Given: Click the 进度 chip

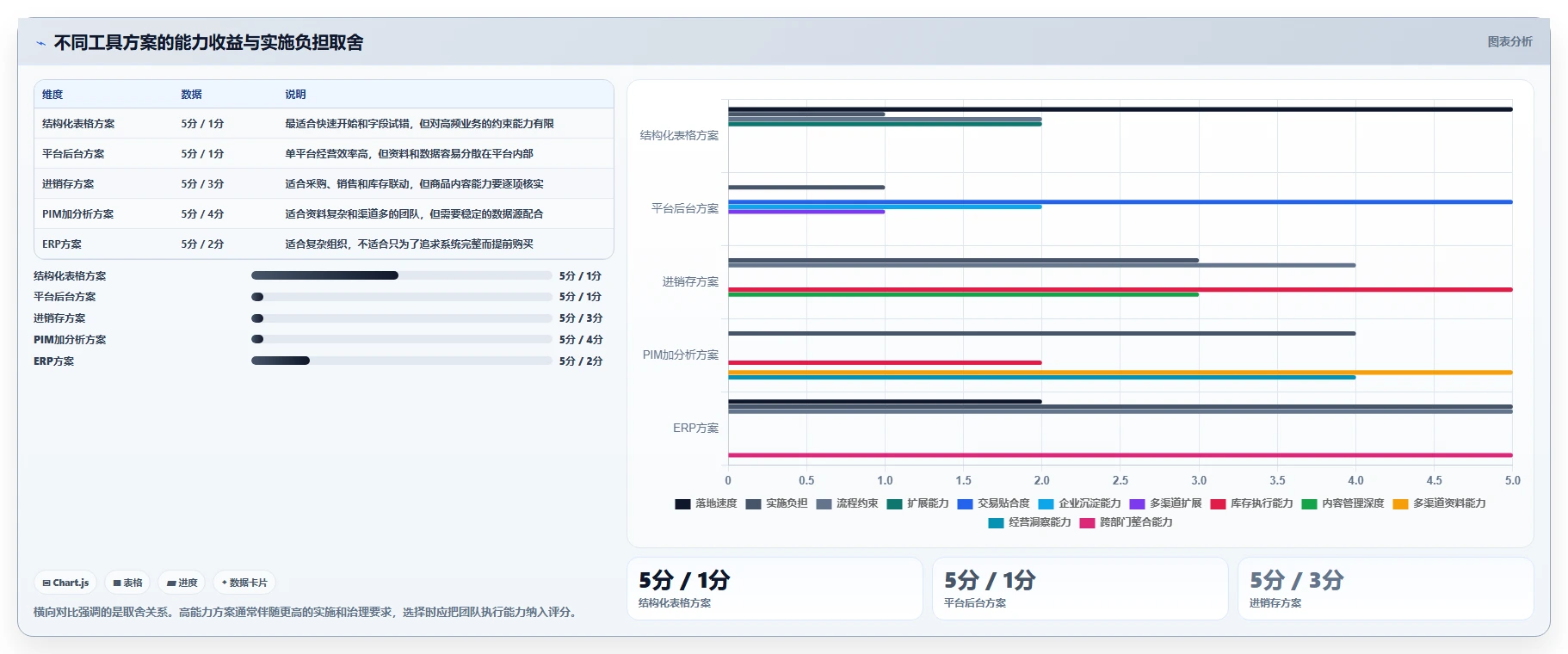Looking at the screenshot, I should pos(182,583).
